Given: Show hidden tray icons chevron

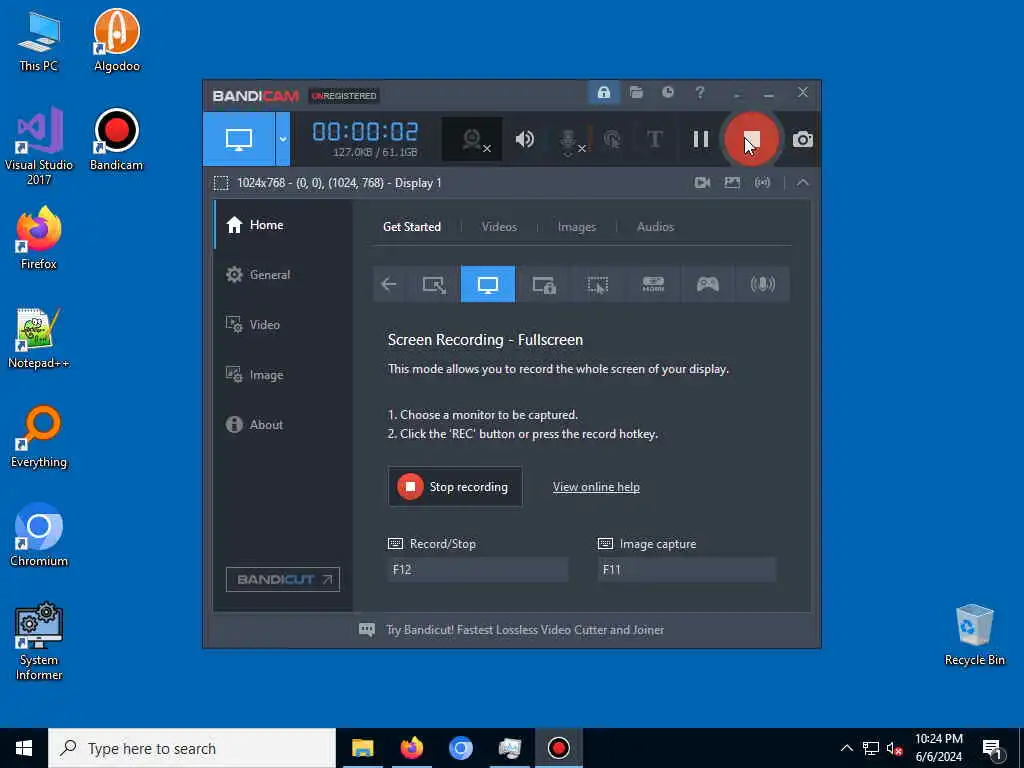Looking at the screenshot, I should pos(846,748).
